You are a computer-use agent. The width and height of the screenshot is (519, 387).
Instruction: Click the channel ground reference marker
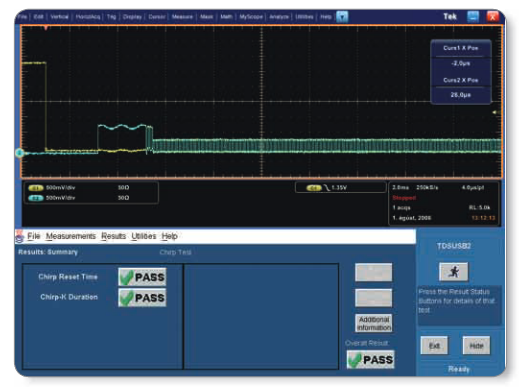click(x=19, y=153)
